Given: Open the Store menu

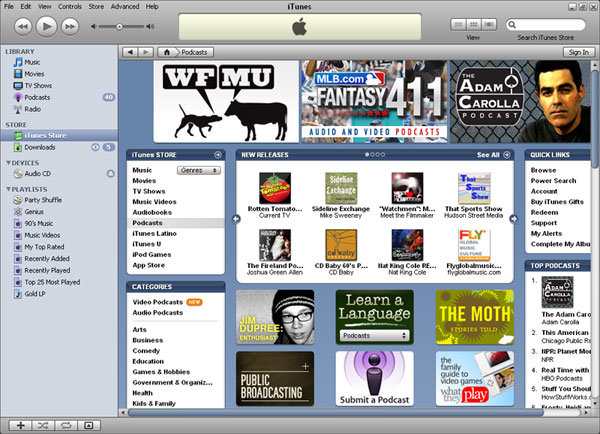Looking at the screenshot, I should 96,7.
